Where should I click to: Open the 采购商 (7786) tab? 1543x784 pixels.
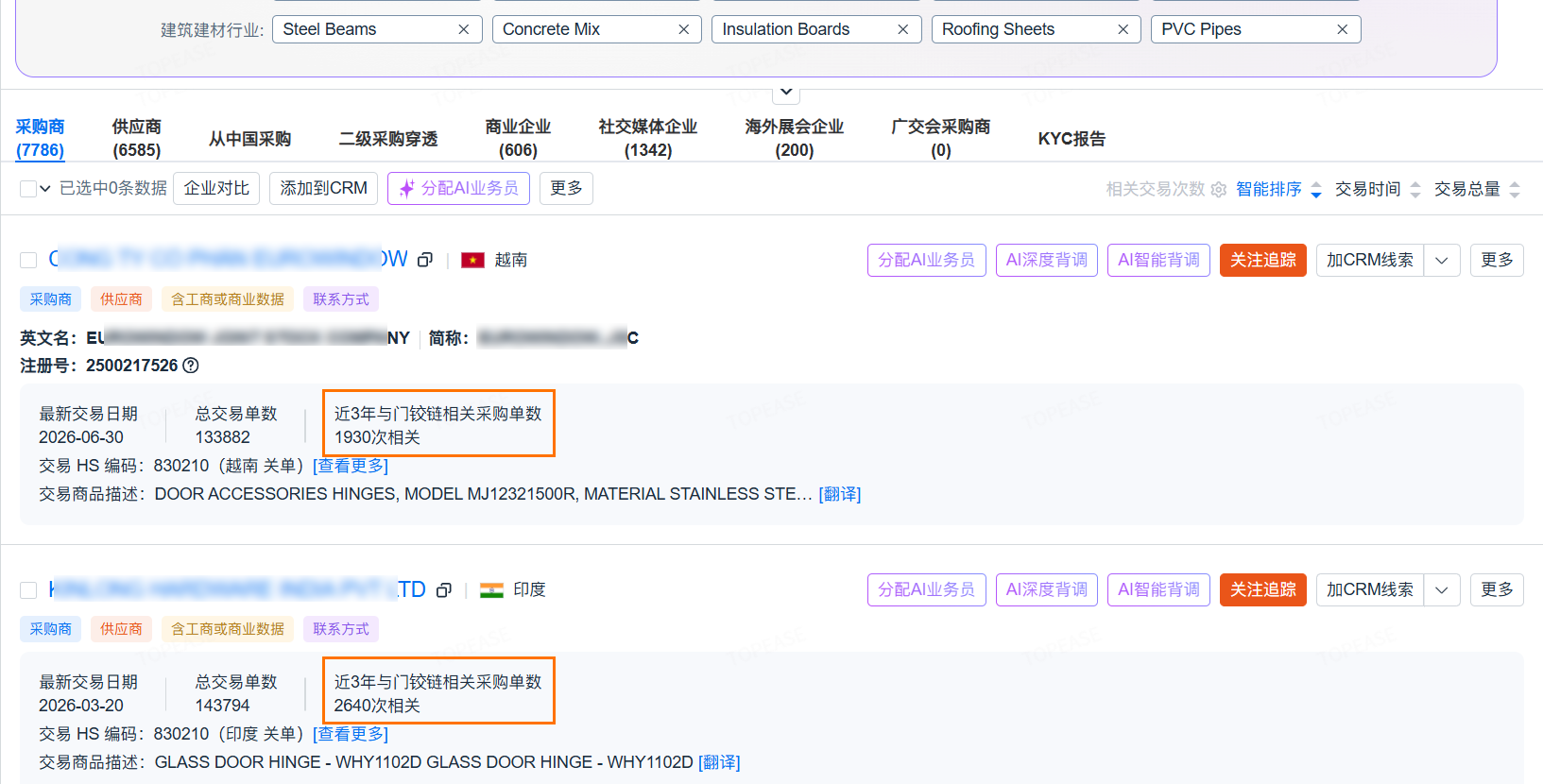(x=40, y=138)
